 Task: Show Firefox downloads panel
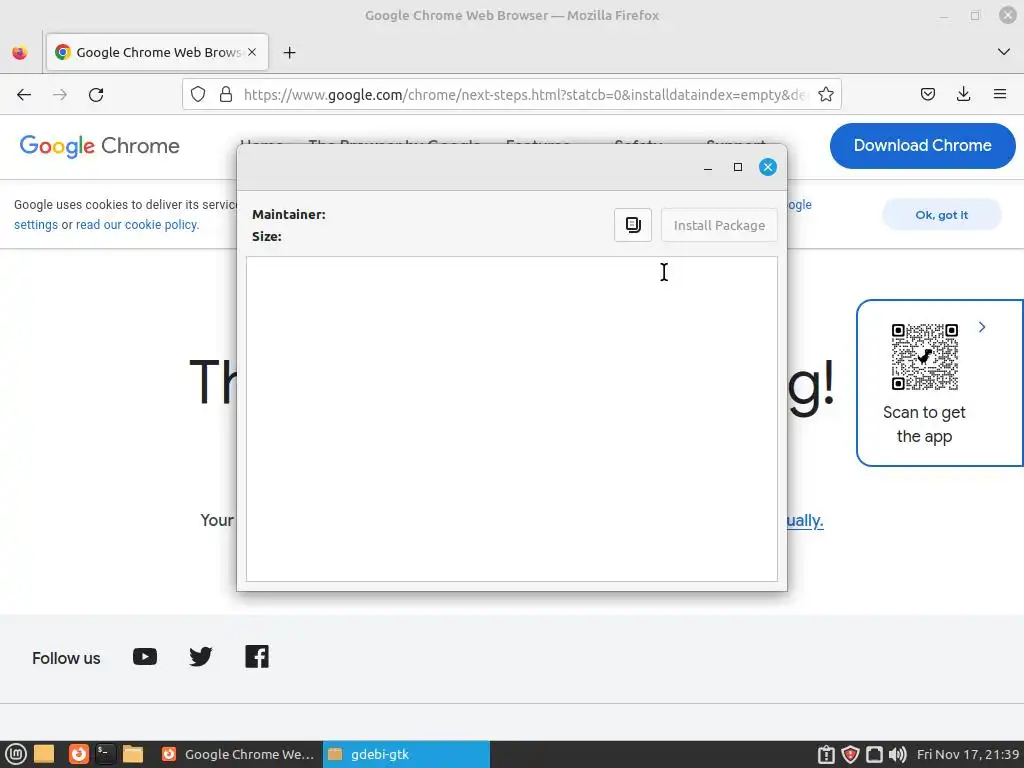point(963,95)
